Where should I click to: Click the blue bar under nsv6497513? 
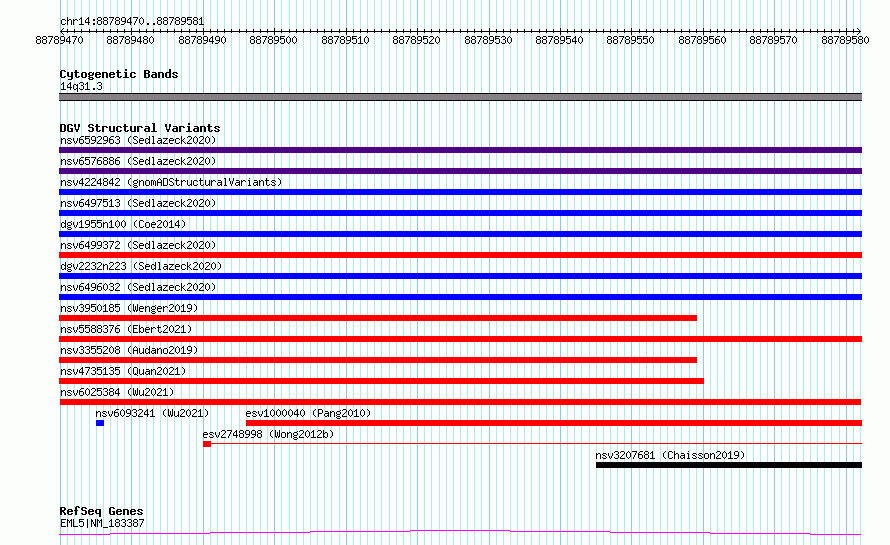click(x=460, y=213)
